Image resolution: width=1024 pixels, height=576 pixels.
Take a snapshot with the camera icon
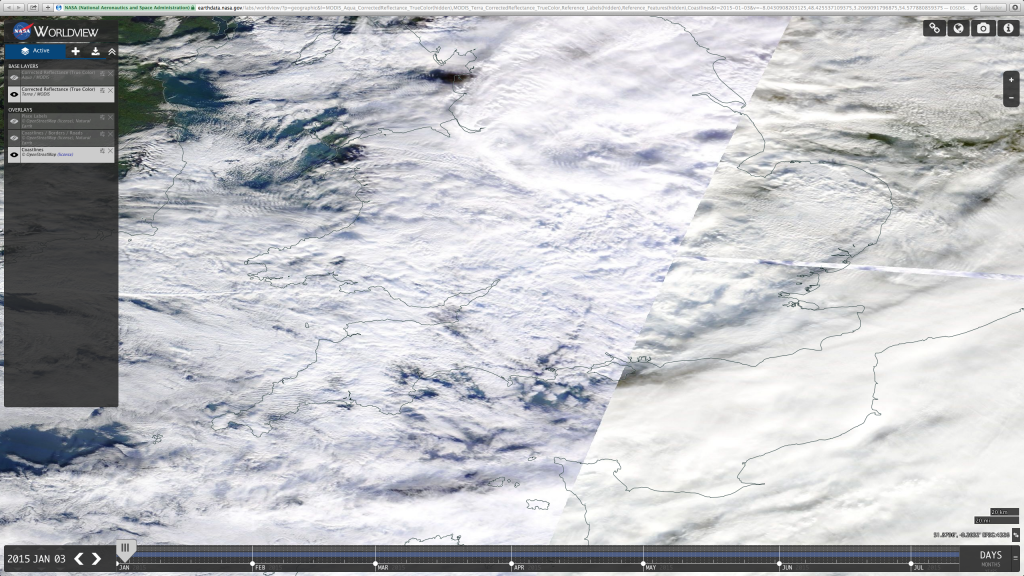pyautogui.click(x=984, y=28)
